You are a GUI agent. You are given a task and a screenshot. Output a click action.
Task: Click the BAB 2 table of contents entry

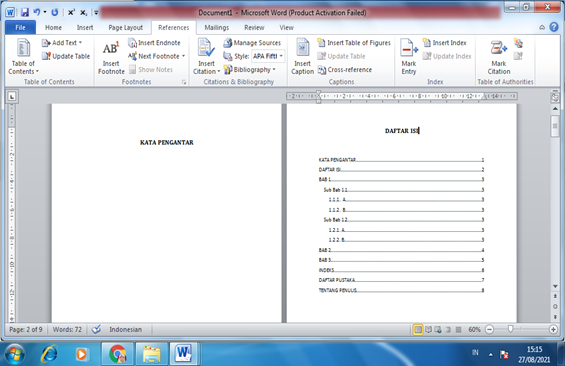tap(401, 250)
